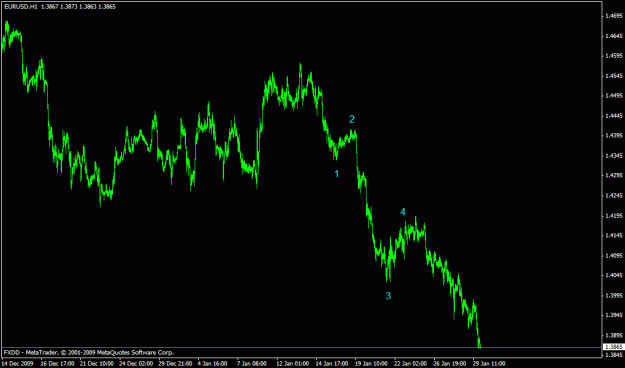The width and height of the screenshot is (625, 368).
Task: Click the 22 Jan 02:00 time label
Action: click(411, 364)
